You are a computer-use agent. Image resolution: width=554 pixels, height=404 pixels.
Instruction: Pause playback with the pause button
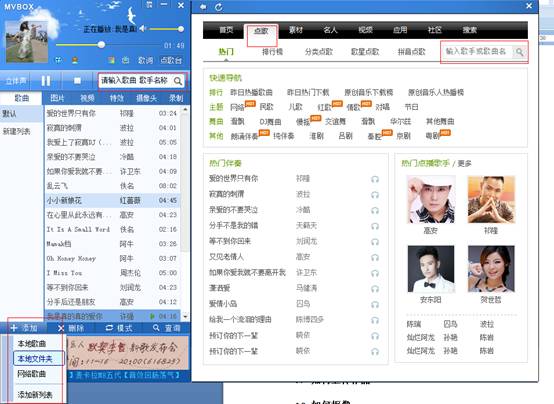click(46, 81)
